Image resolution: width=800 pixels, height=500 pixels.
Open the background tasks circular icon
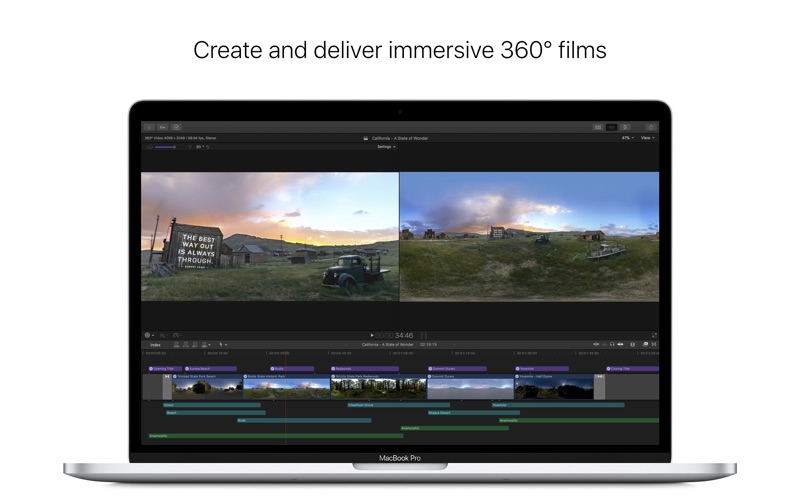176,127
